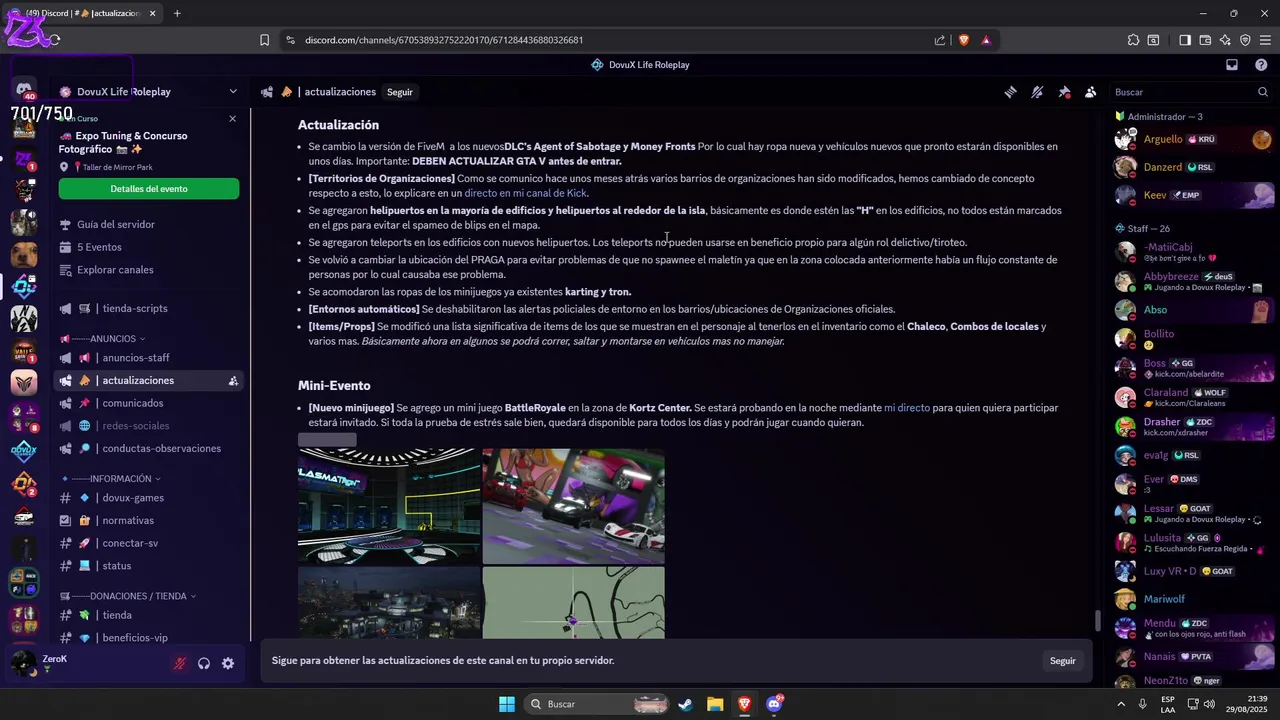Click the browser bookmark icon
Viewport: 1280px width, 720px height.
264,40
